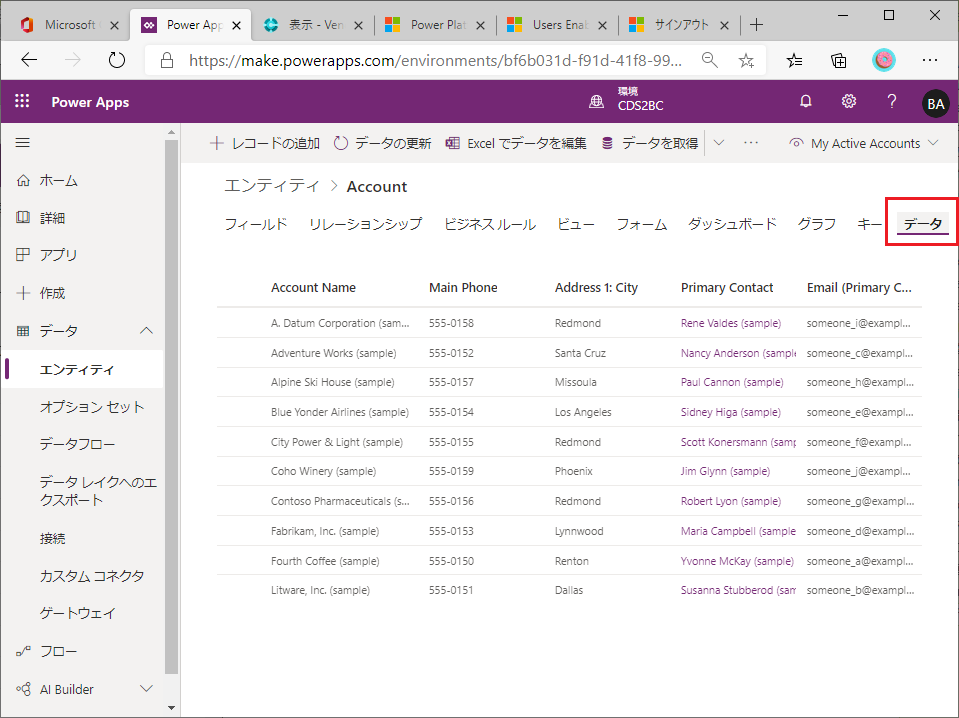Click データの更新 refresh command
This screenshot has width=959, height=718.
[382, 143]
